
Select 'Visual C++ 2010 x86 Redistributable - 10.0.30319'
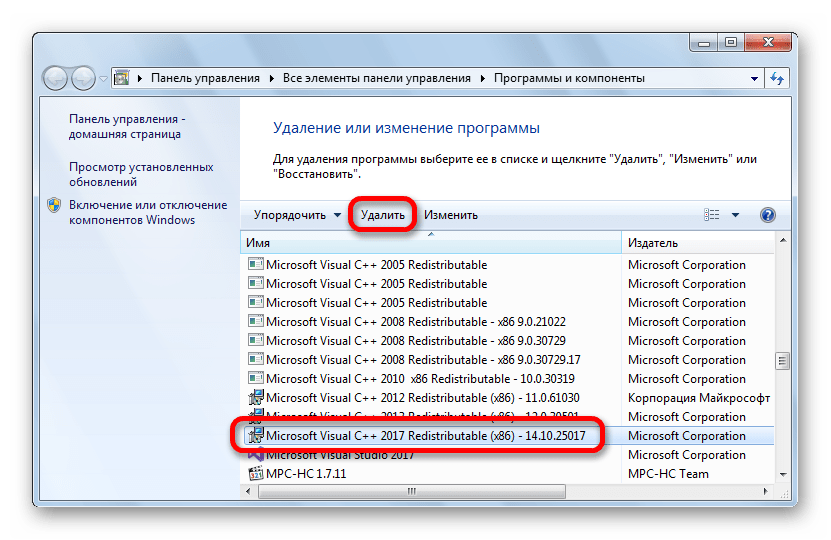click(x=508, y=379)
